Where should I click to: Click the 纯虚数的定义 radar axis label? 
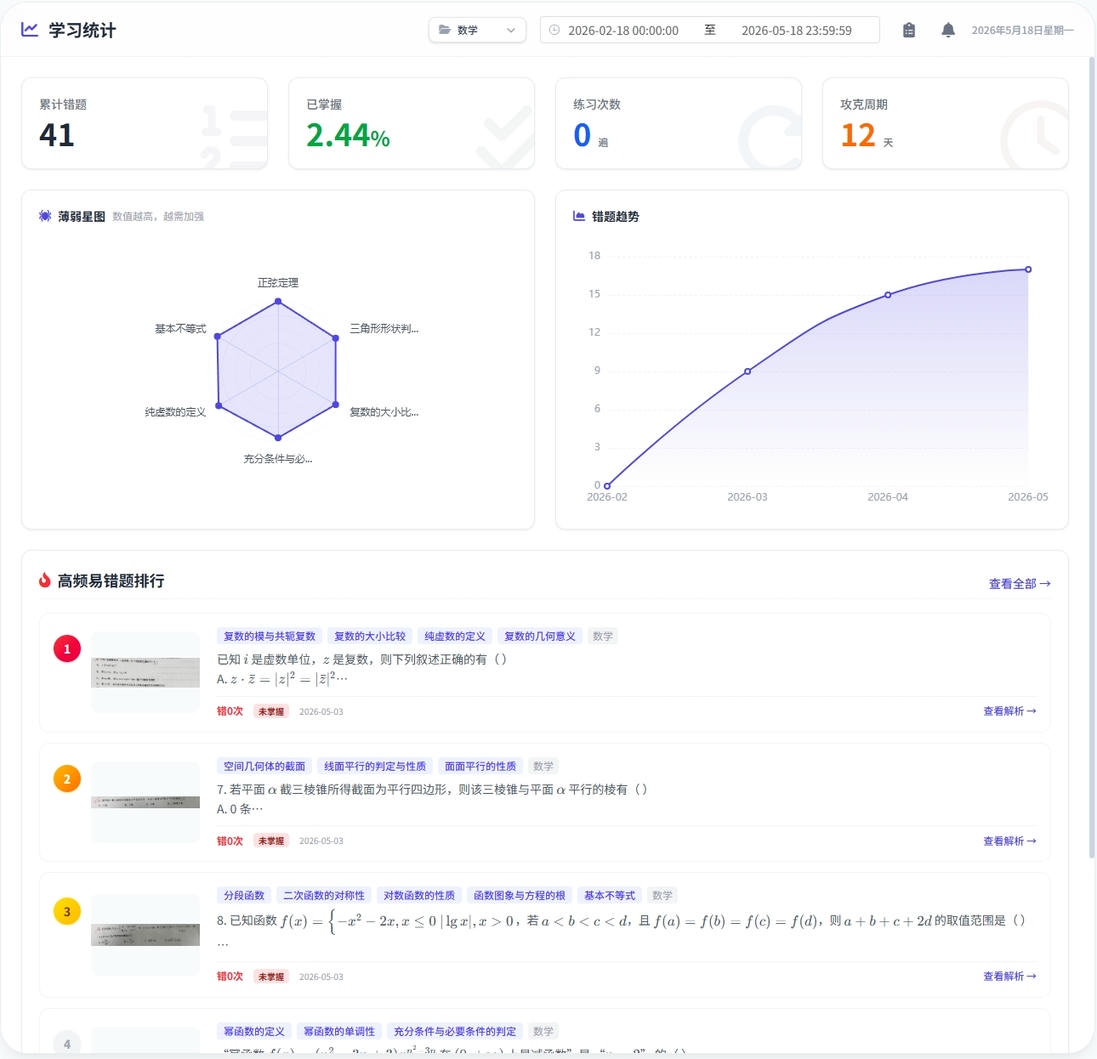[176, 412]
